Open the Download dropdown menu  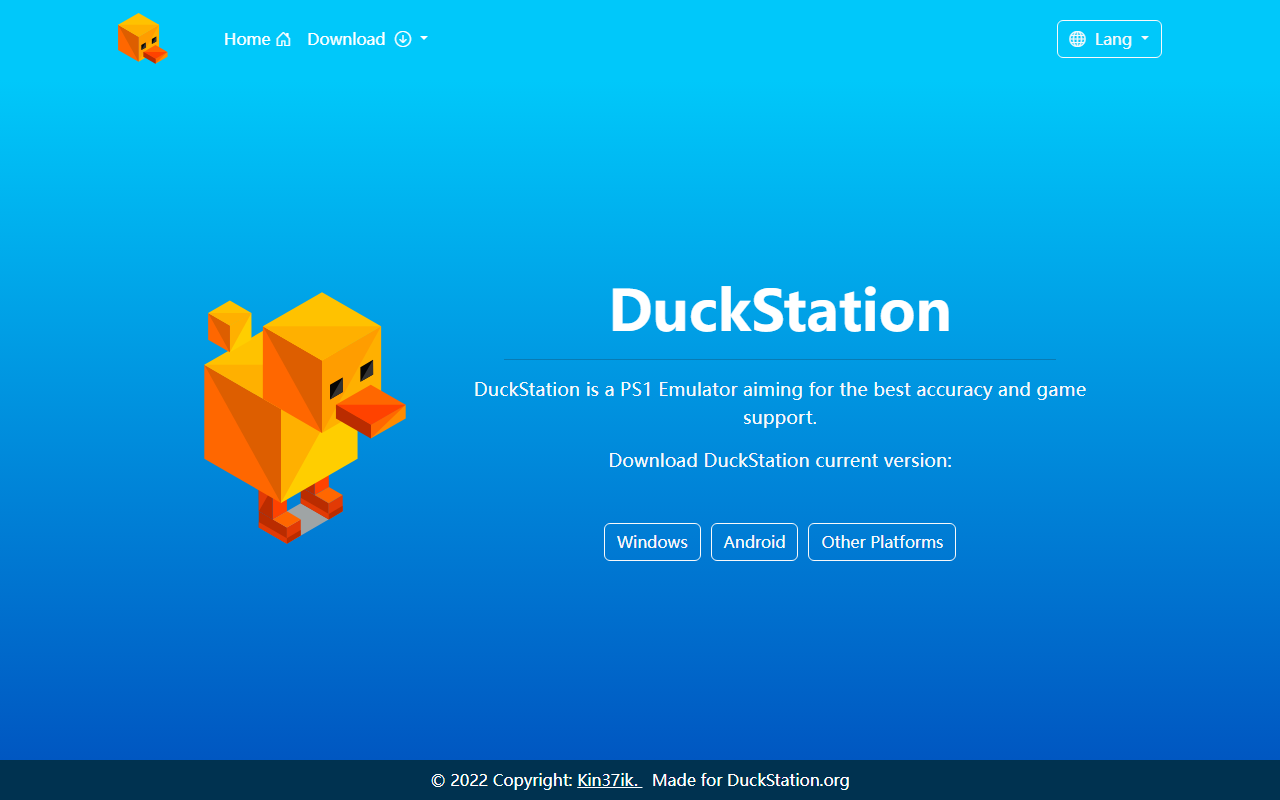[x=367, y=39]
